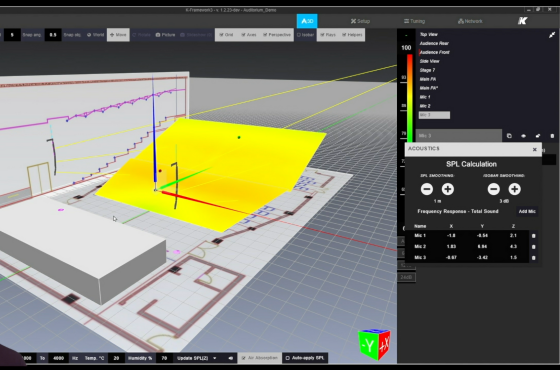The image size is (560, 370).
Task: Click the Picture camera tool
Action: point(165,35)
